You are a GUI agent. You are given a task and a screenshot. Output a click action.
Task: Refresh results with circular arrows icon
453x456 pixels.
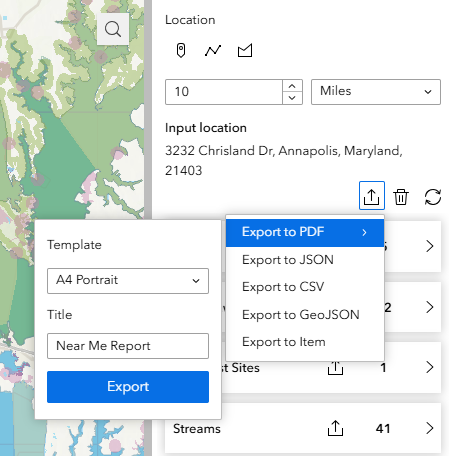433,197
